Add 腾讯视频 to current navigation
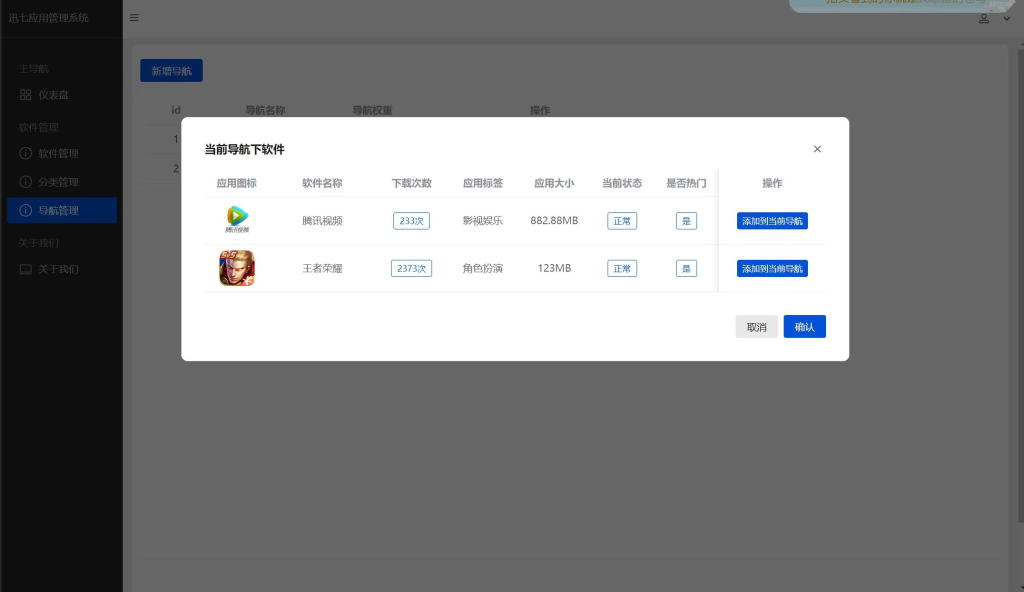1024x592 pixels. (x=772, y=221)
